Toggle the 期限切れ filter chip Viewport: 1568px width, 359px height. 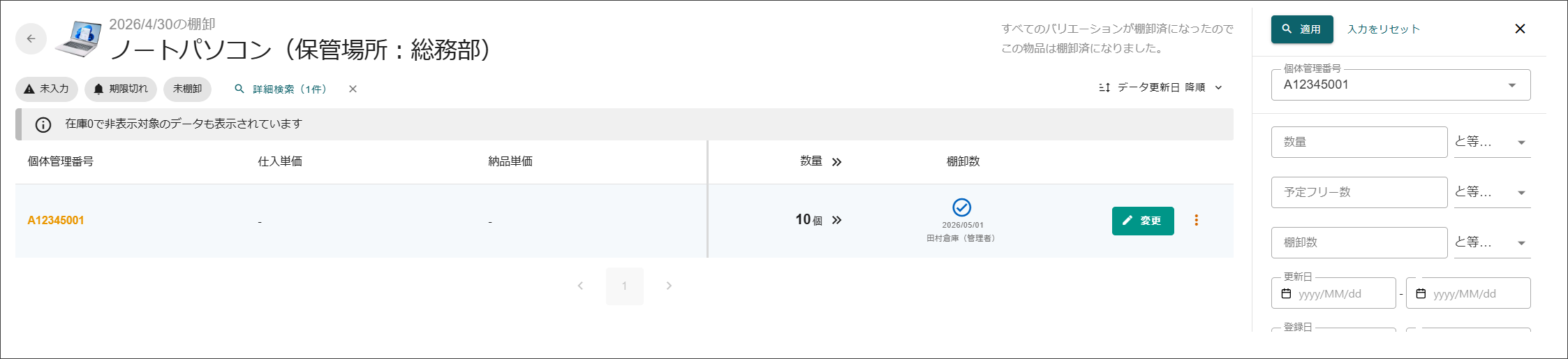[121, 89]
